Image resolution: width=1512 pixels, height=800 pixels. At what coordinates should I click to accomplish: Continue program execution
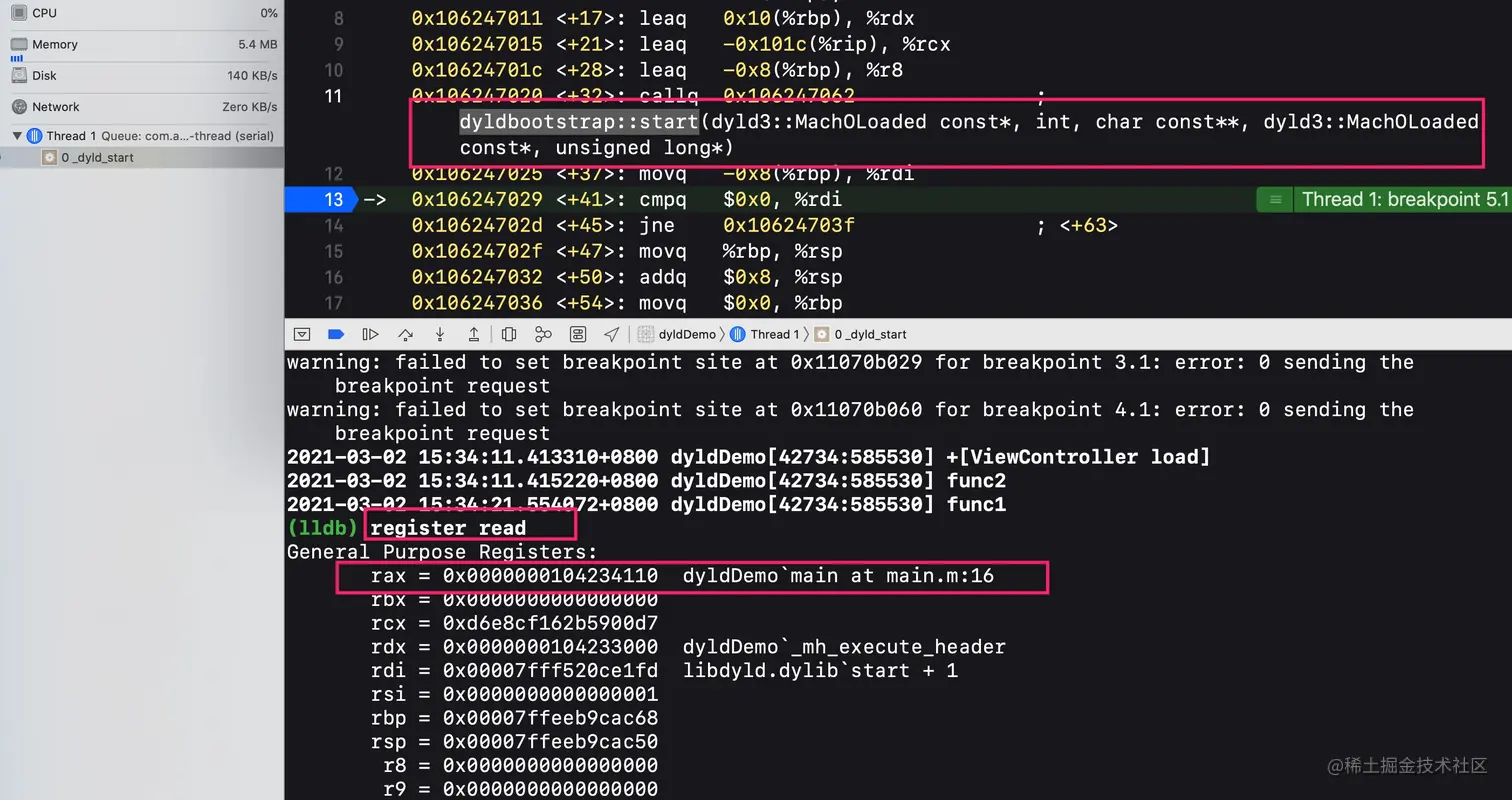tap(370, 334)
